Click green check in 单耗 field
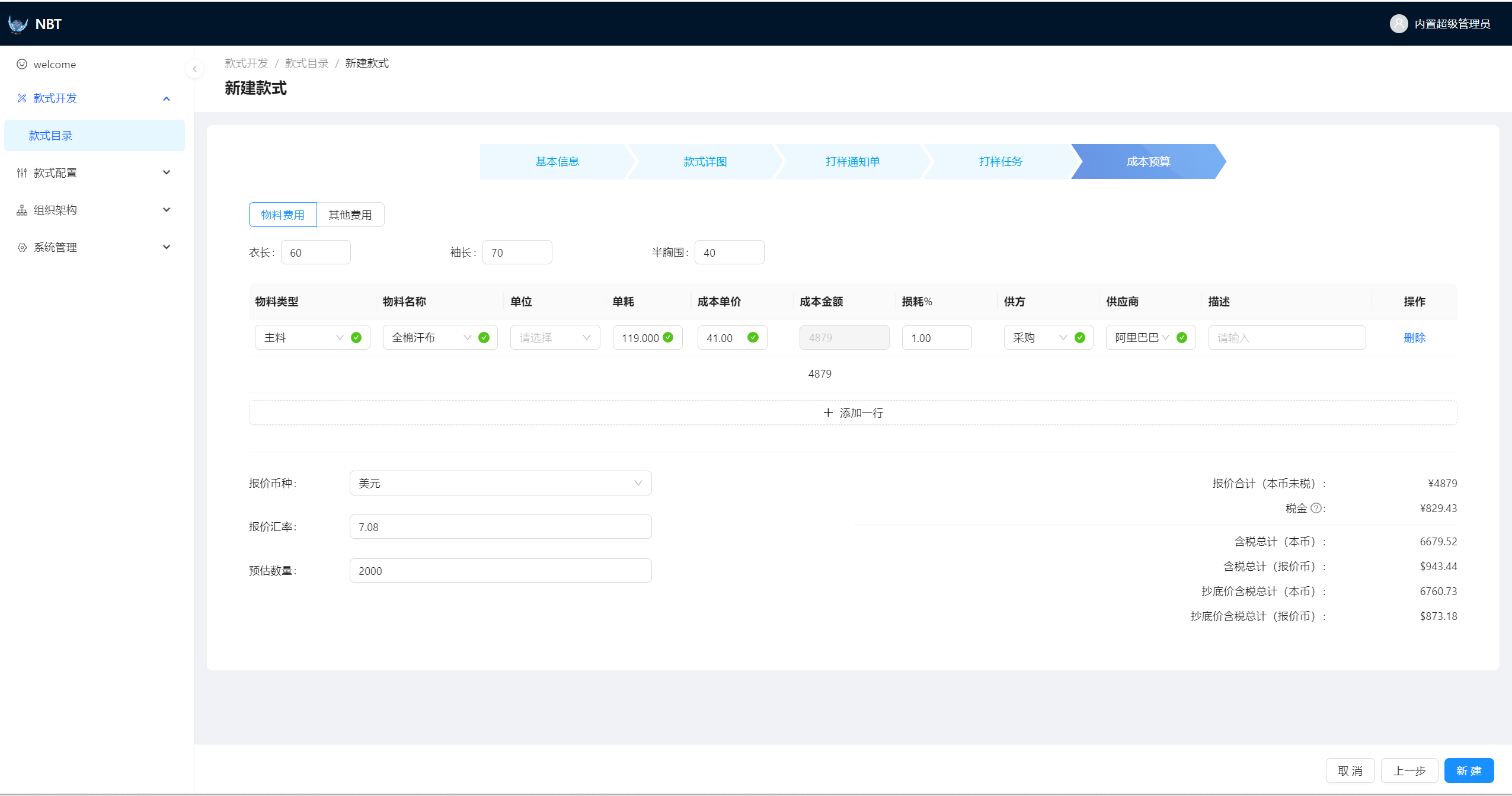1512x796 pixels. 668,337
